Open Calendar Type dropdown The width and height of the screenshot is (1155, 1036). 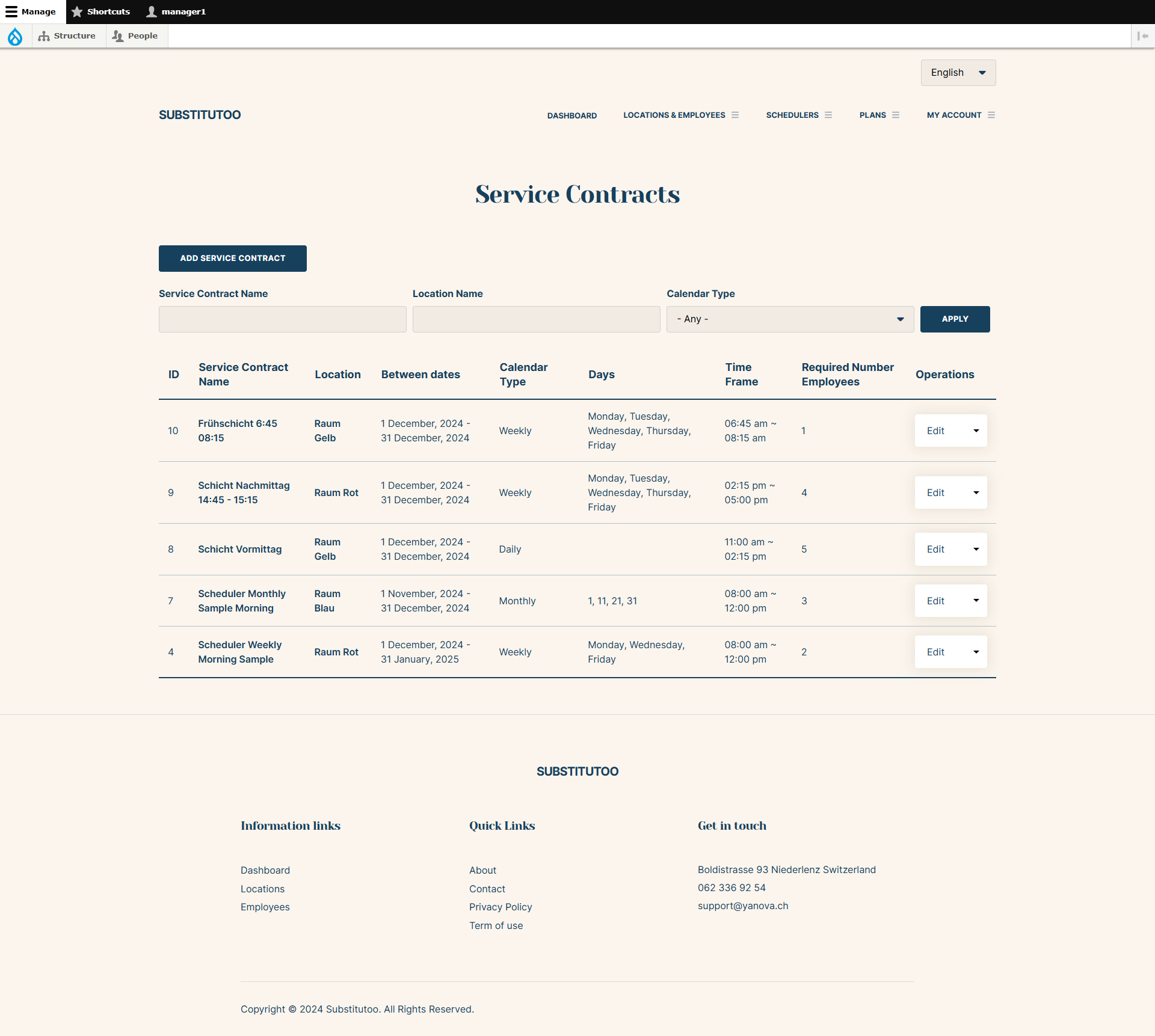click(x=790, y=319)
